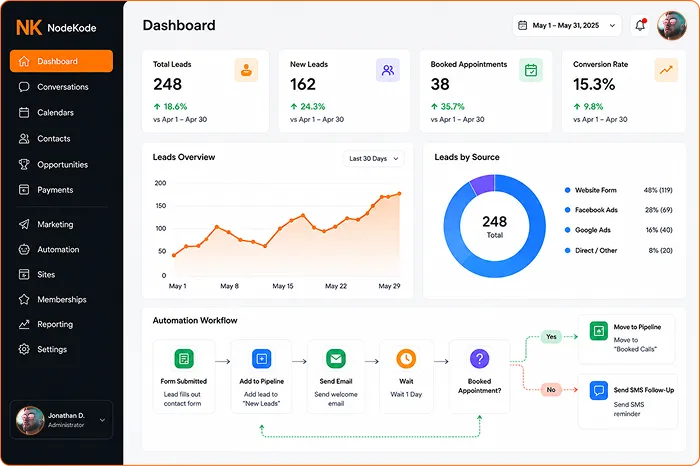This screenshot has height=466, width=700.
Task: Click the New Leads group icon
Action: (388, 70)
